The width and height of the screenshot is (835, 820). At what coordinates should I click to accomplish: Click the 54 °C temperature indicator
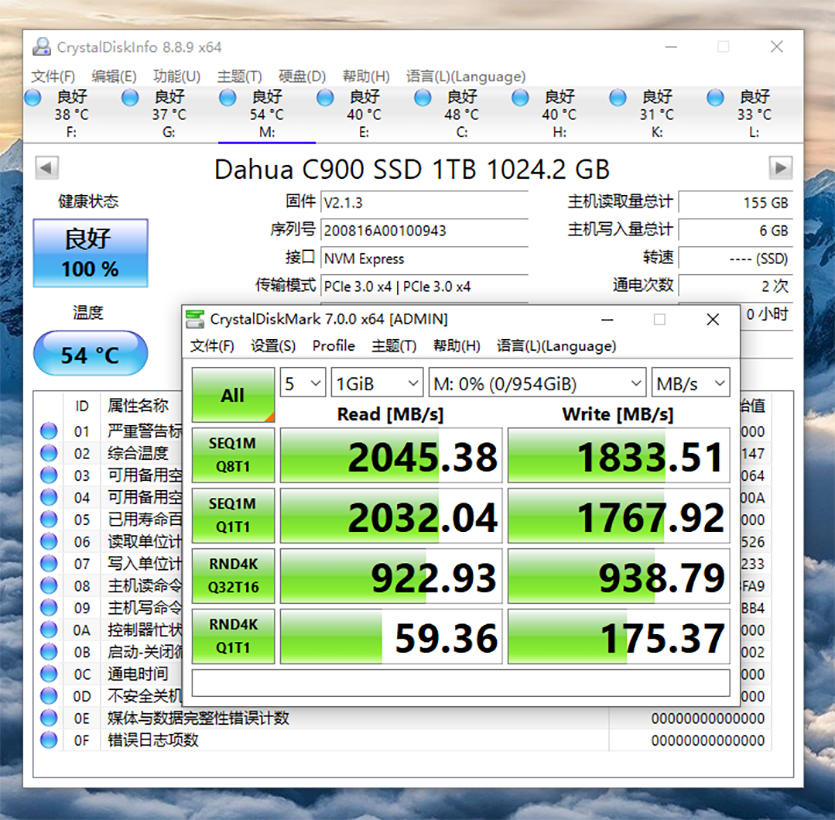coord(90,355)
